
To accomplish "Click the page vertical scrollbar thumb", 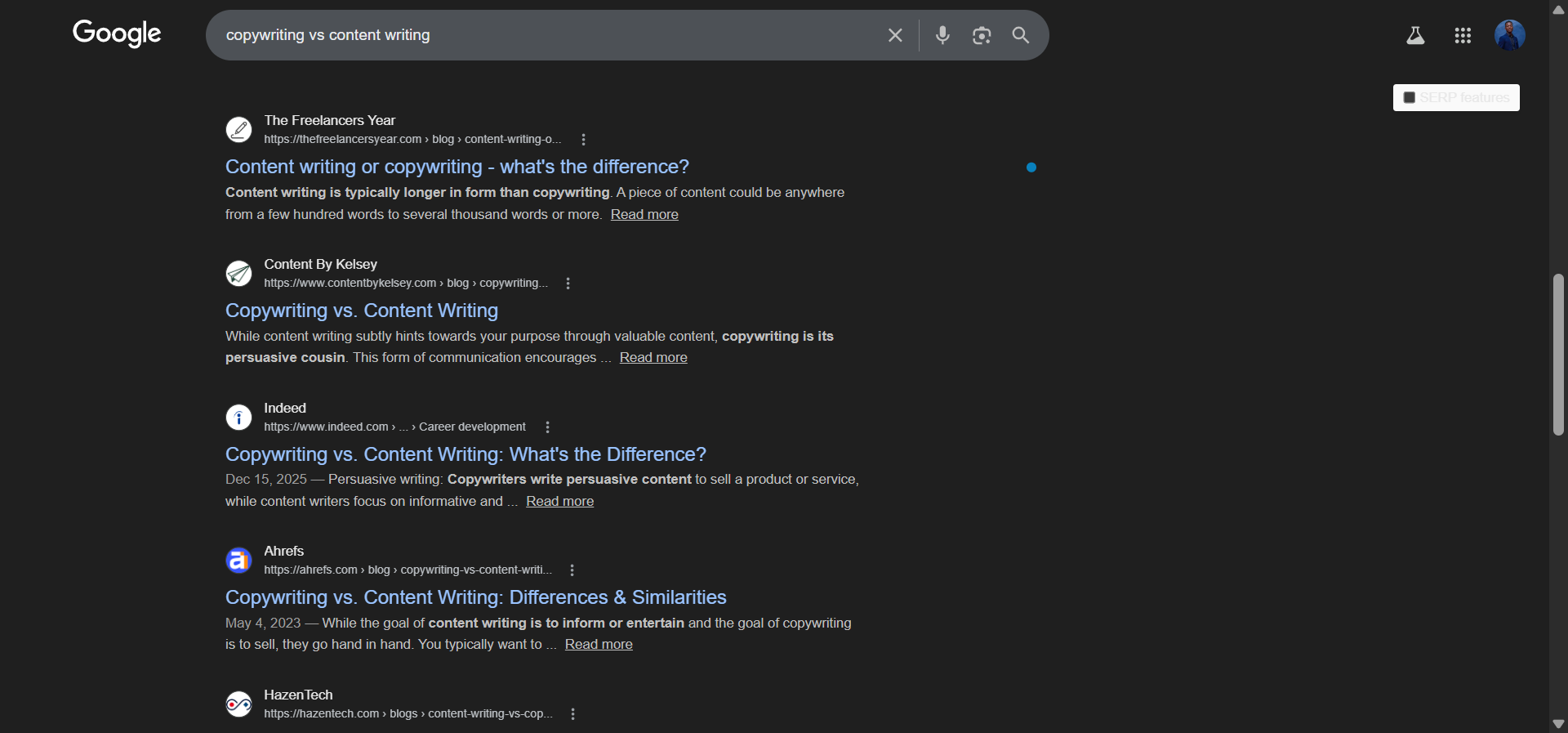I will [x=1558, y=355].
